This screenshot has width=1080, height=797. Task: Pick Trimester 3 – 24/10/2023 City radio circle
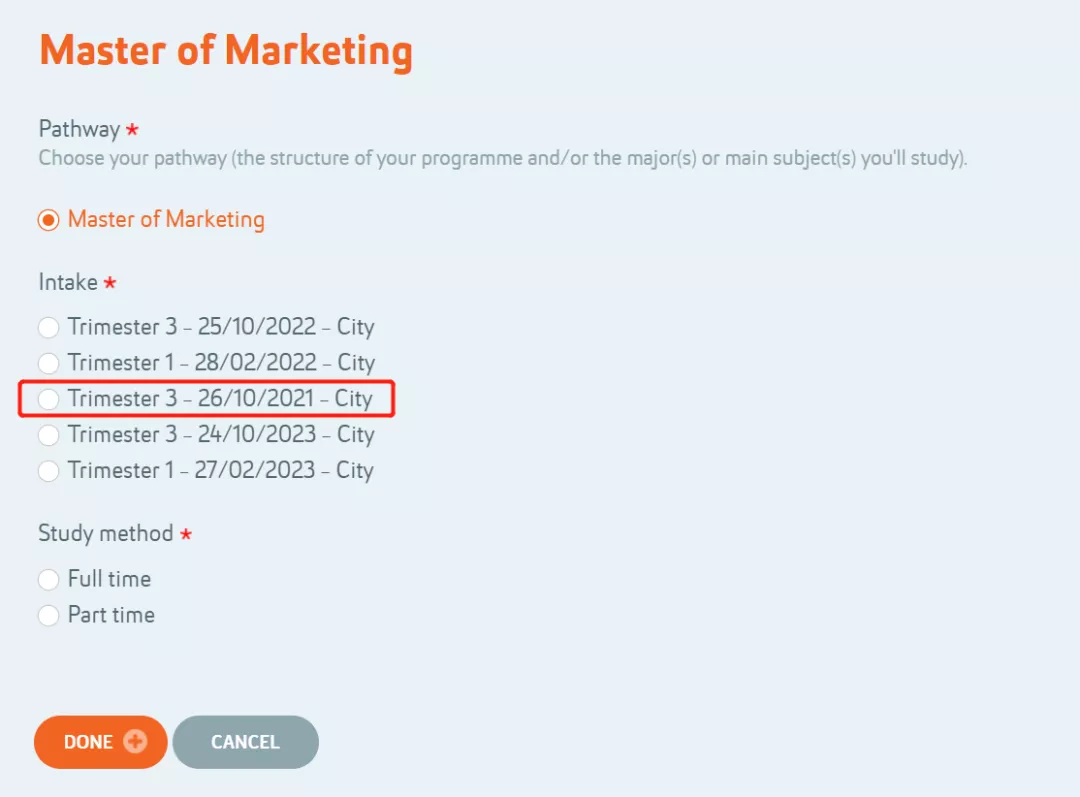pyautogui.click(x=48, y=435)
